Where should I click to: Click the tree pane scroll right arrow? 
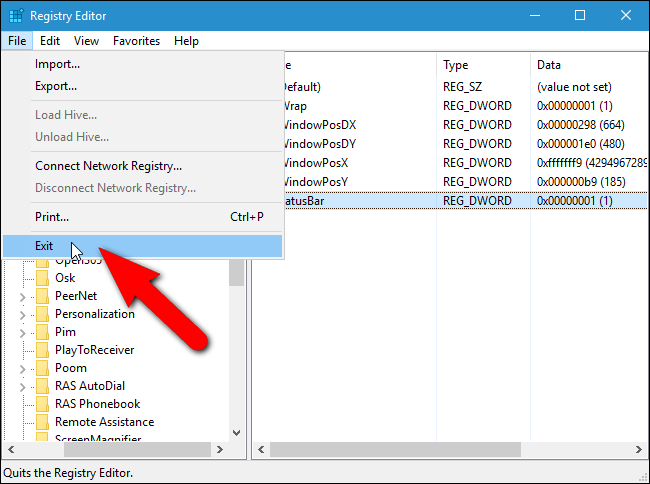(x=220, y=450)
